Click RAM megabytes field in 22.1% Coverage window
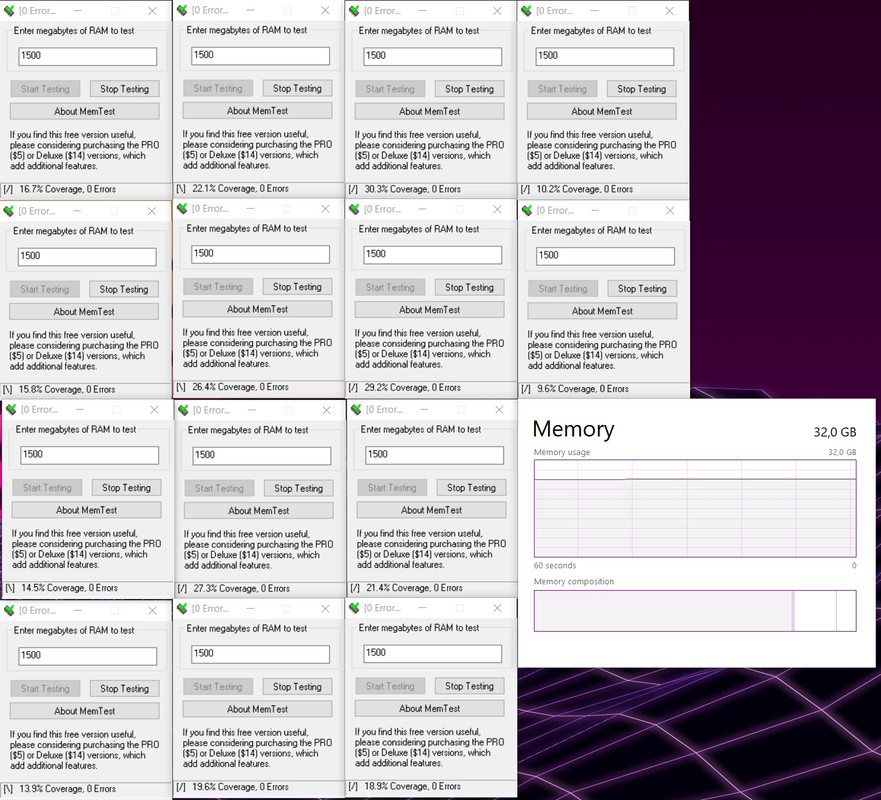Viewport: 881px width, 800px height. [260, 56]
